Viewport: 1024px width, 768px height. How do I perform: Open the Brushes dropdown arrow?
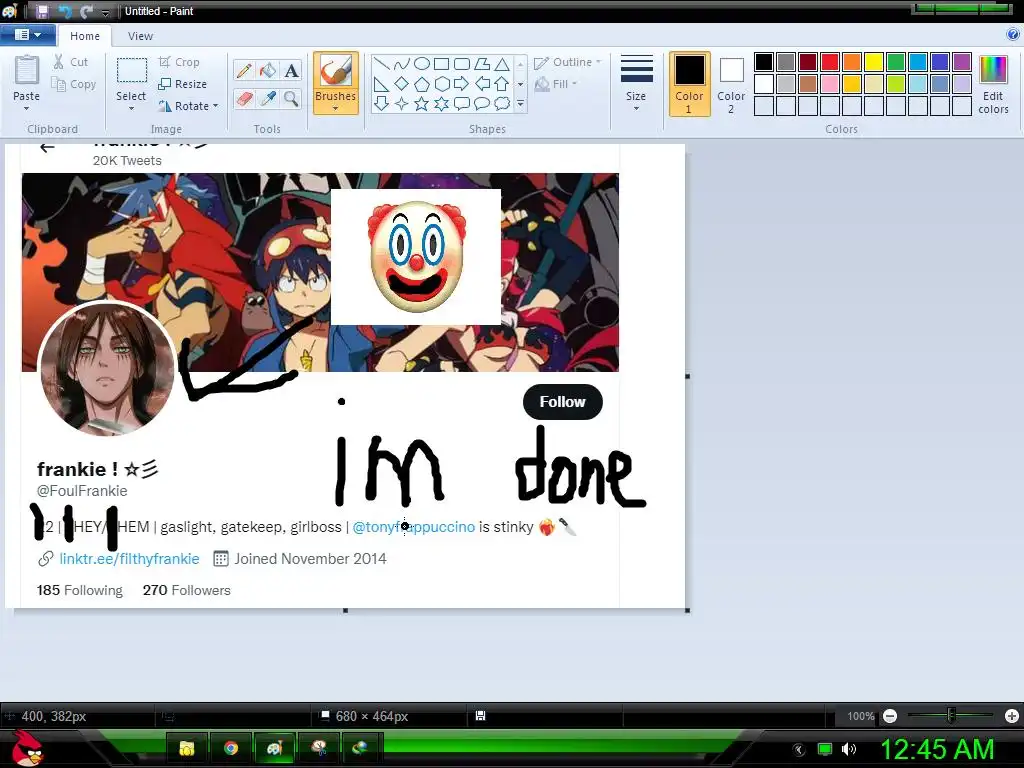pos(336,108)
